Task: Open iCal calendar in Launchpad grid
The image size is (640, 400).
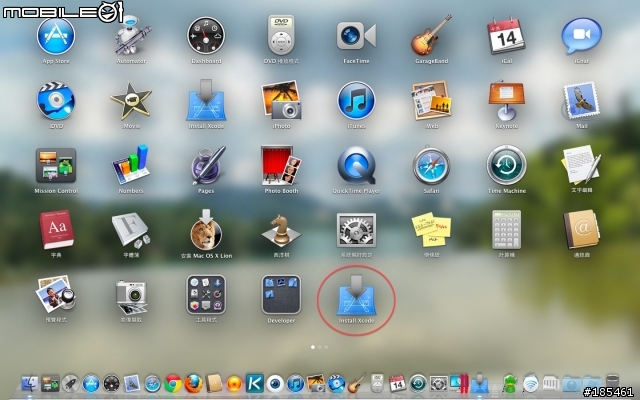Action: [x=506, y=36]
